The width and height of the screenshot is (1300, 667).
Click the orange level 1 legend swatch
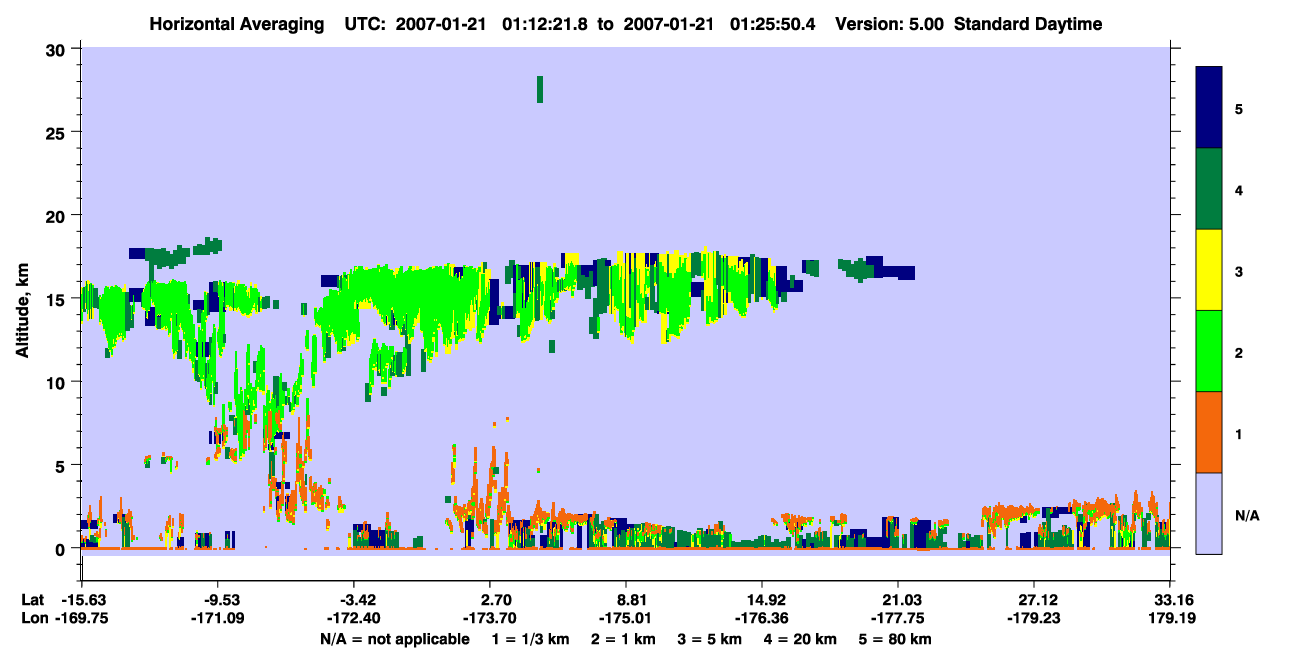click(1209, 432)
